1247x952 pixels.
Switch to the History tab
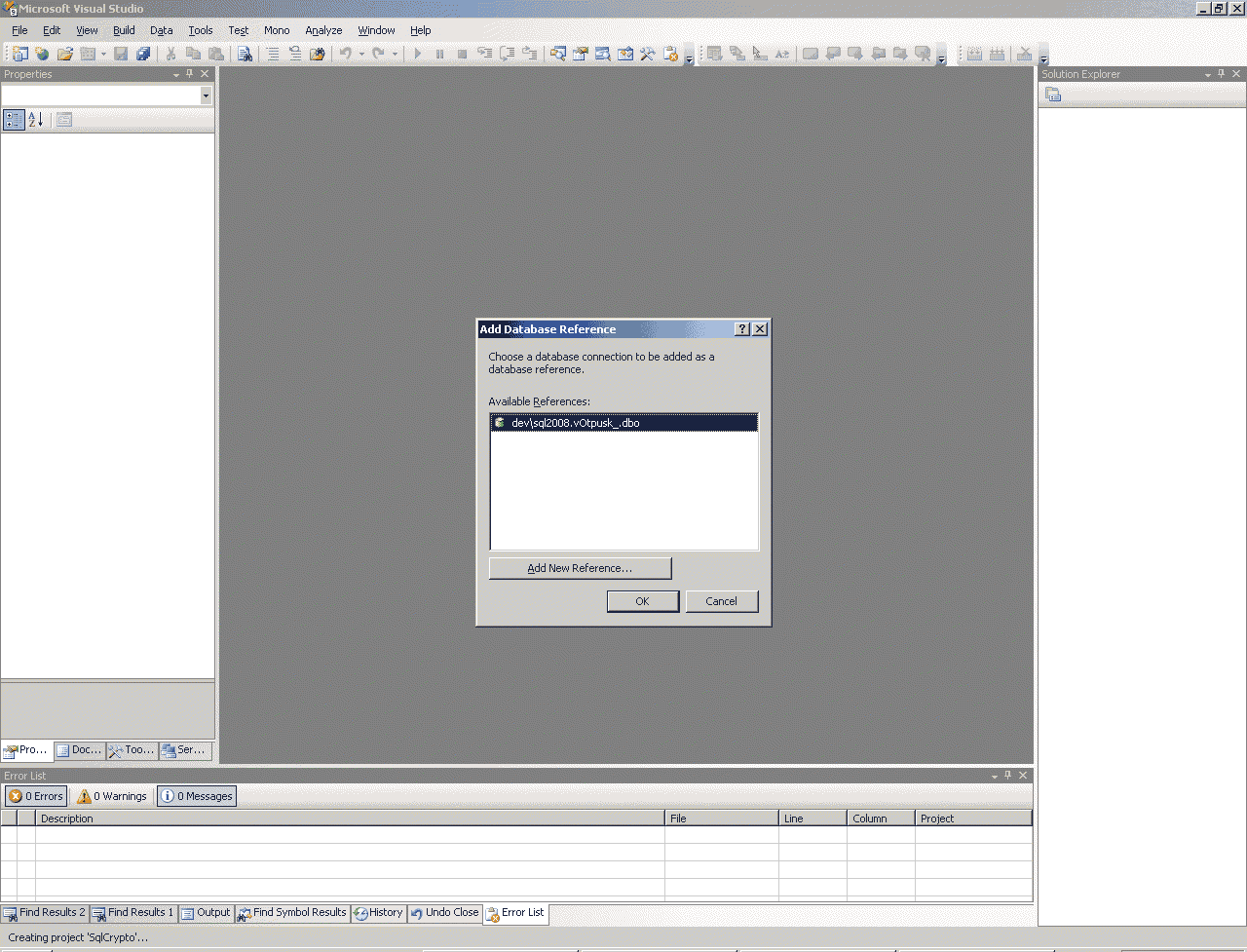pos(379,913)
